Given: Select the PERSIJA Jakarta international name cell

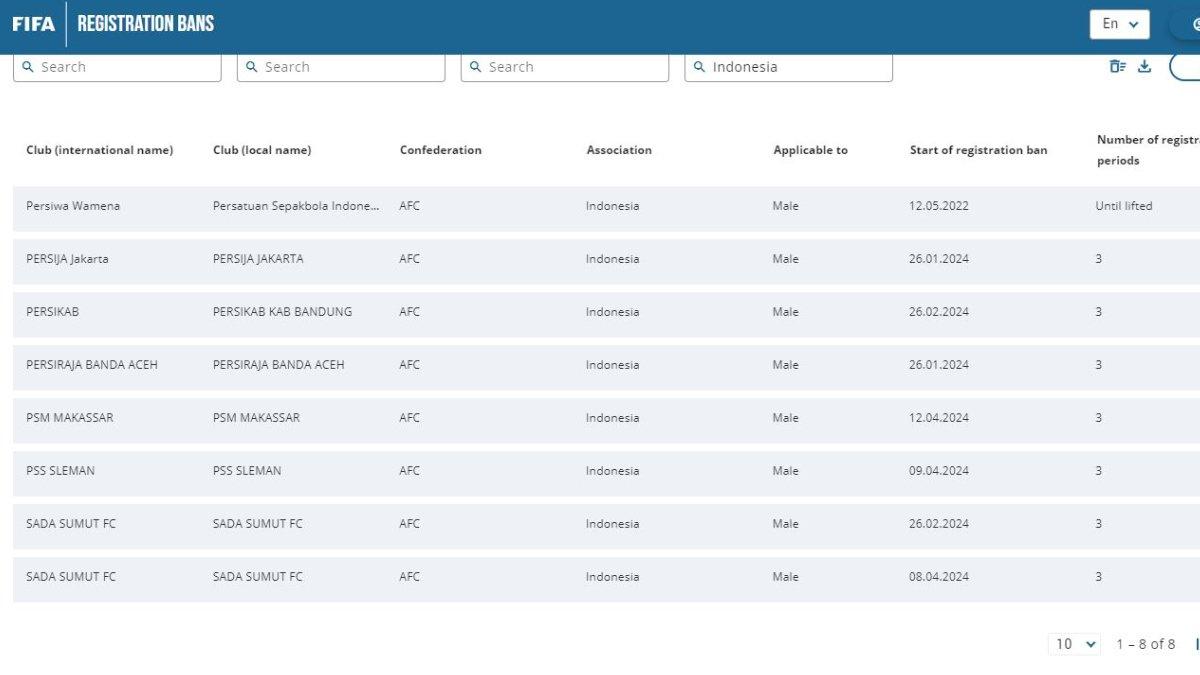Looking at the screenshot, I should (67, 259).
